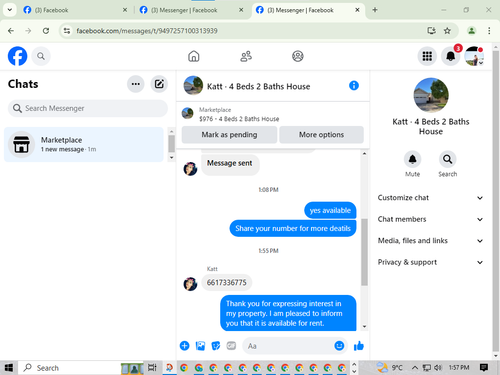The width and height of the screenshot is (500, 375).
Task: Attach a file photo icon in composer
Action: (x=200, y=346)
